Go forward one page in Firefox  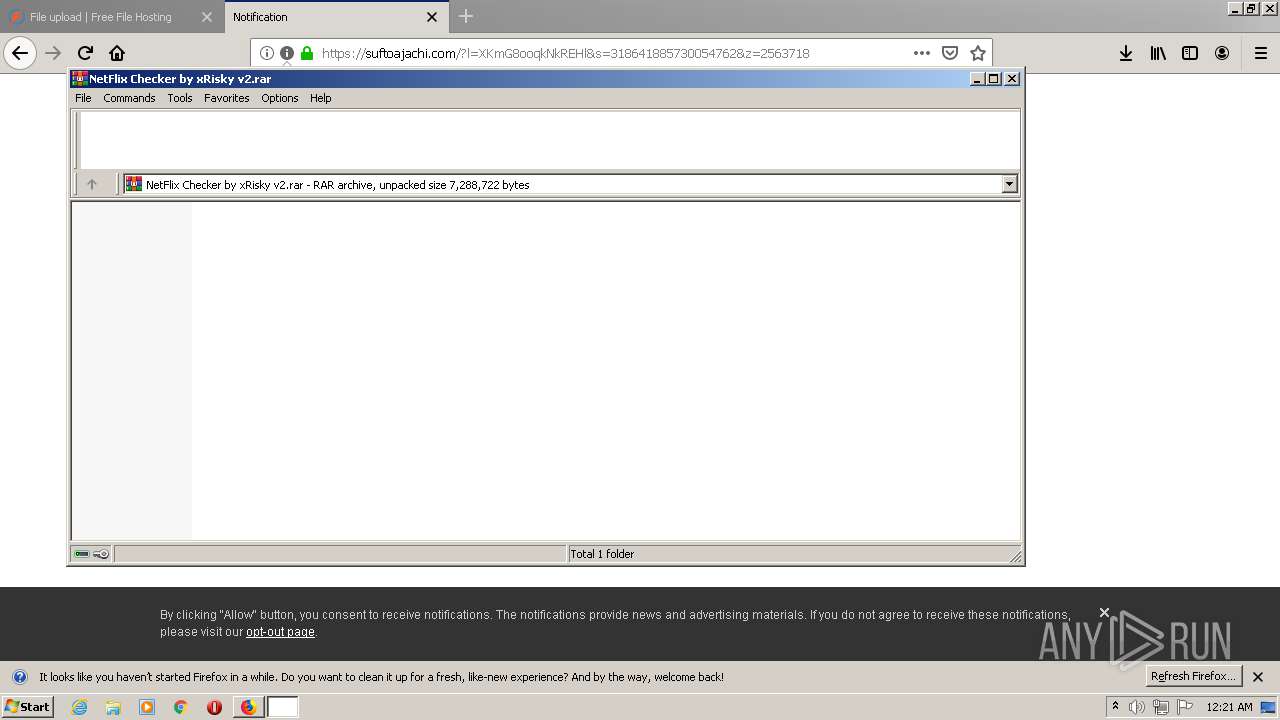point(53,53)
